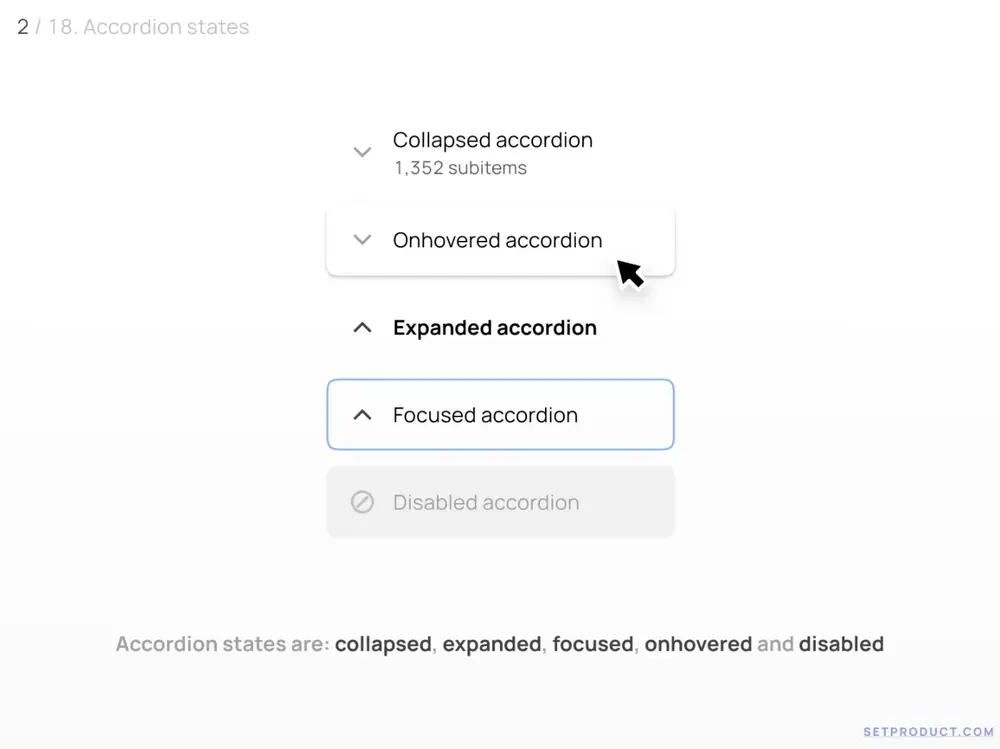
Task: Click the slide number 2 in header
Action: 22,27
